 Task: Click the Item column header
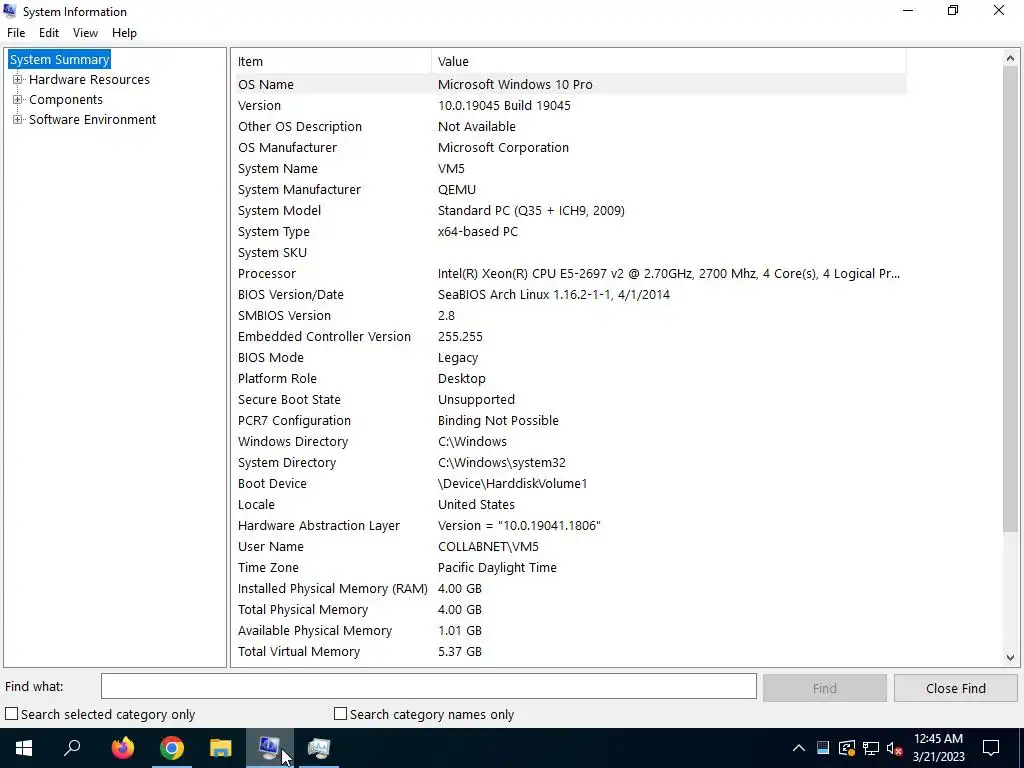pyautogui.click(x=333, y=61)
